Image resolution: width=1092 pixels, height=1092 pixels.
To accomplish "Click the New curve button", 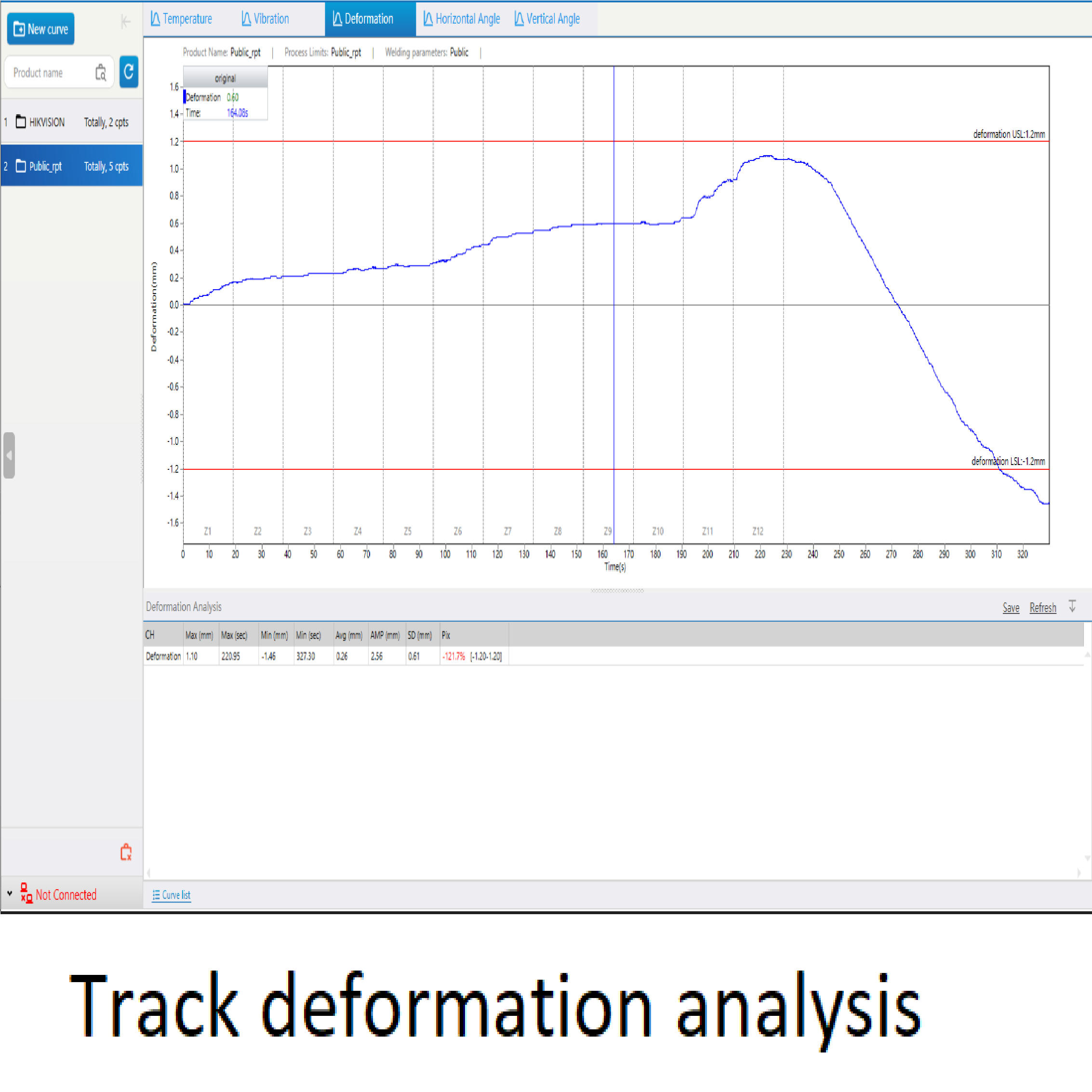I will 40,29.
